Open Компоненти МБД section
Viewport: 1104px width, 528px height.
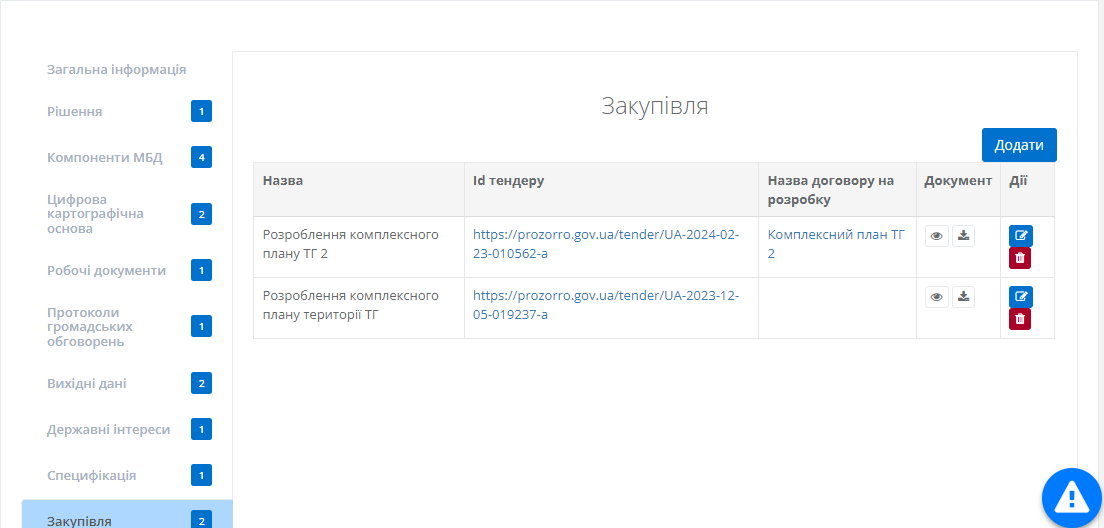[x=104, y=157]
